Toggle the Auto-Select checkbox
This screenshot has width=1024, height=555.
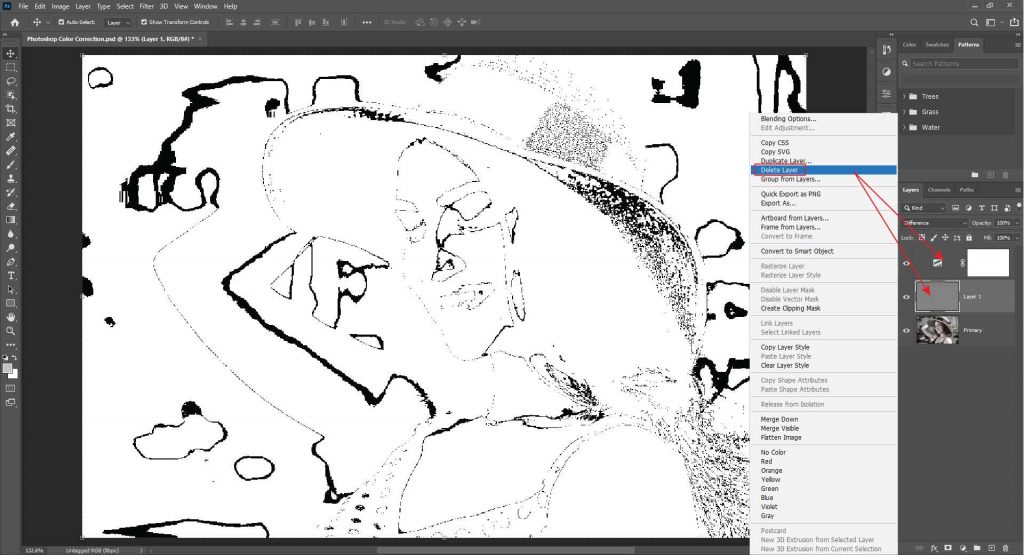[x=61, y=22]
